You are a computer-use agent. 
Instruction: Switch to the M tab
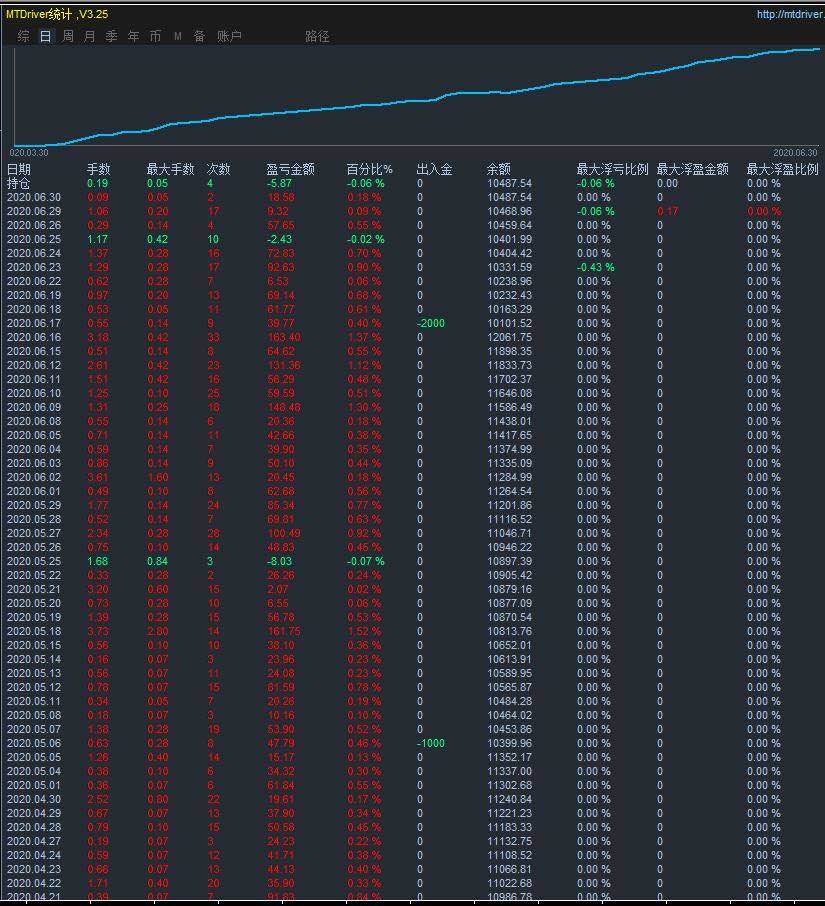177,36
